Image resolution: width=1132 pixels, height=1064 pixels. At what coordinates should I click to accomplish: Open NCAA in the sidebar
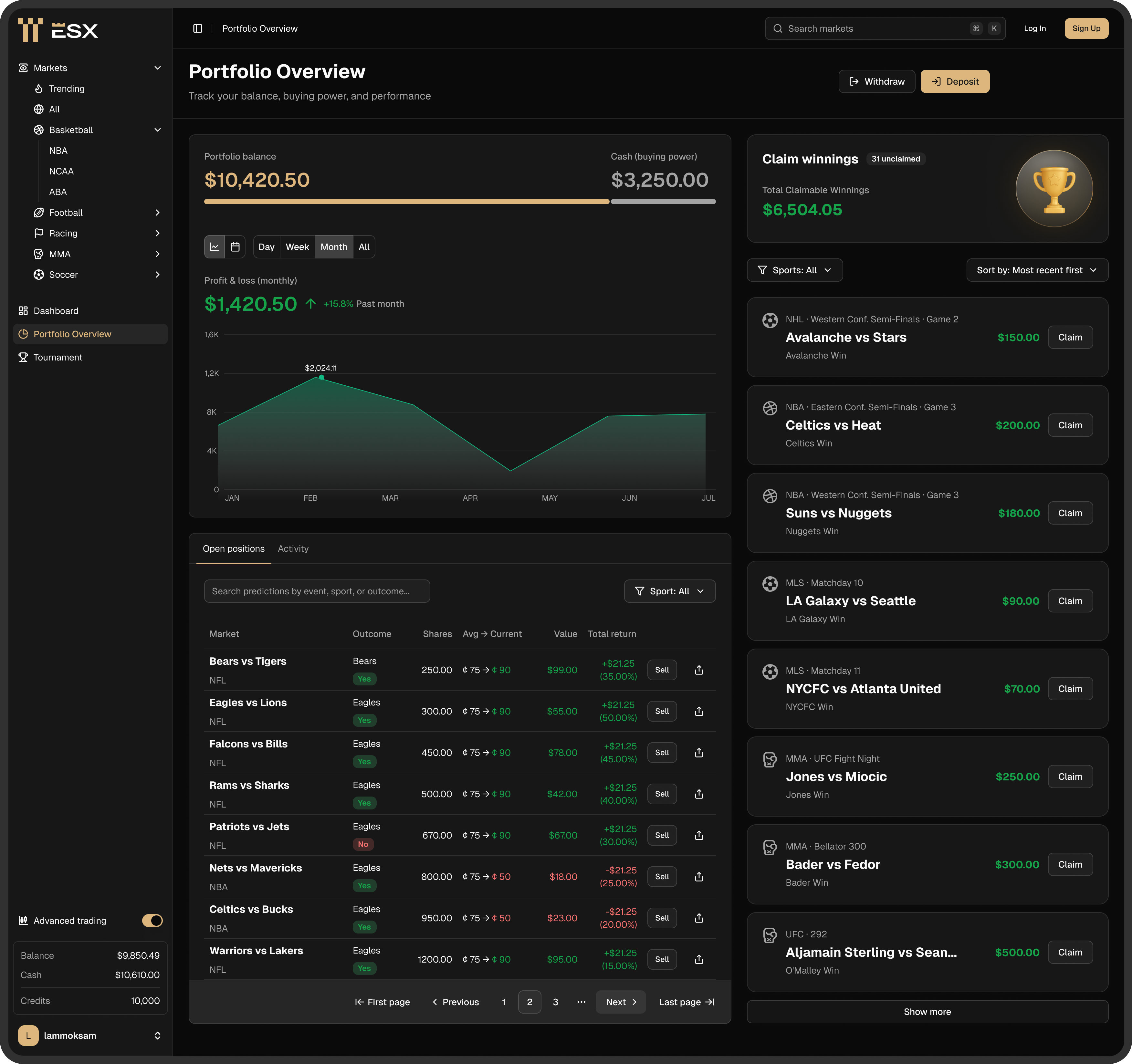coord(61,171)
